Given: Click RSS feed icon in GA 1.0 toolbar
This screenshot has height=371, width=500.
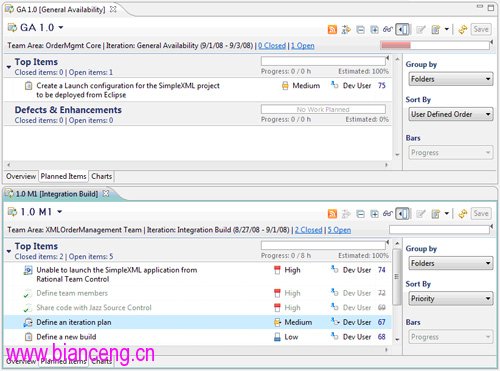Looking at the screenshot, I should point(332,29).
